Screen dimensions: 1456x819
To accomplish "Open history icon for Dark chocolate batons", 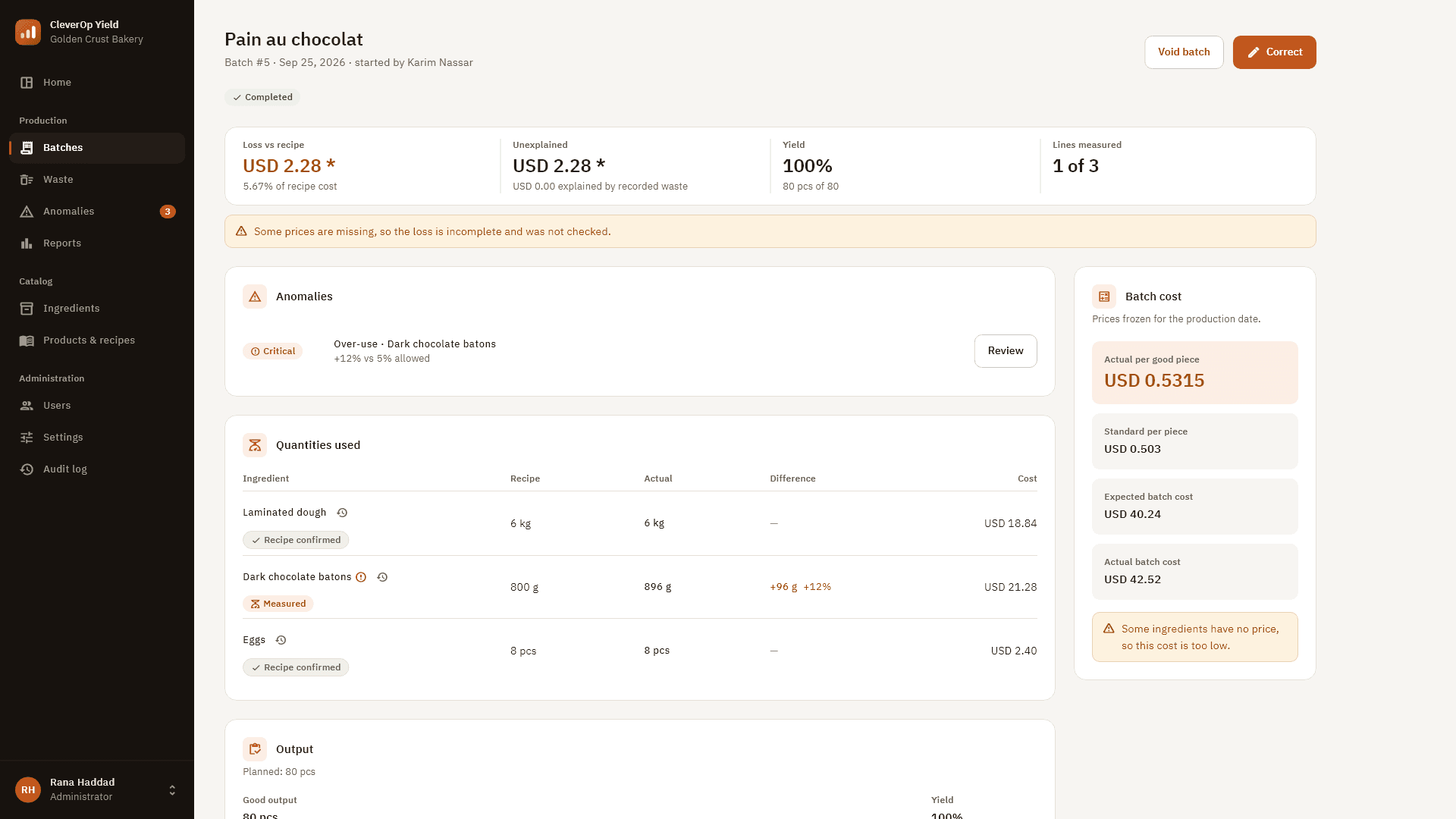I will click(382, 577).
